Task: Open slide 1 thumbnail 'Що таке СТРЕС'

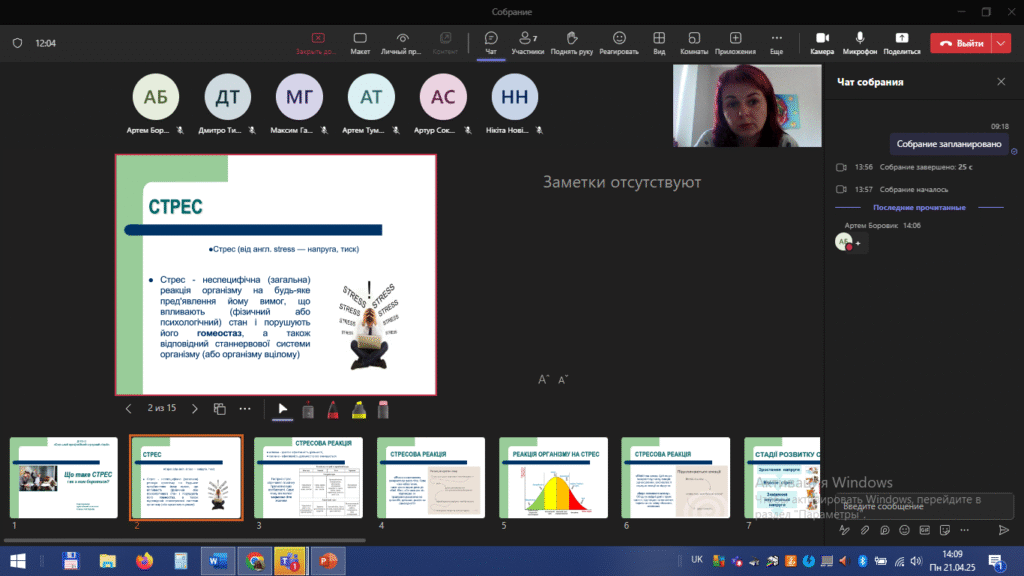Action: [x=64, y=477]
